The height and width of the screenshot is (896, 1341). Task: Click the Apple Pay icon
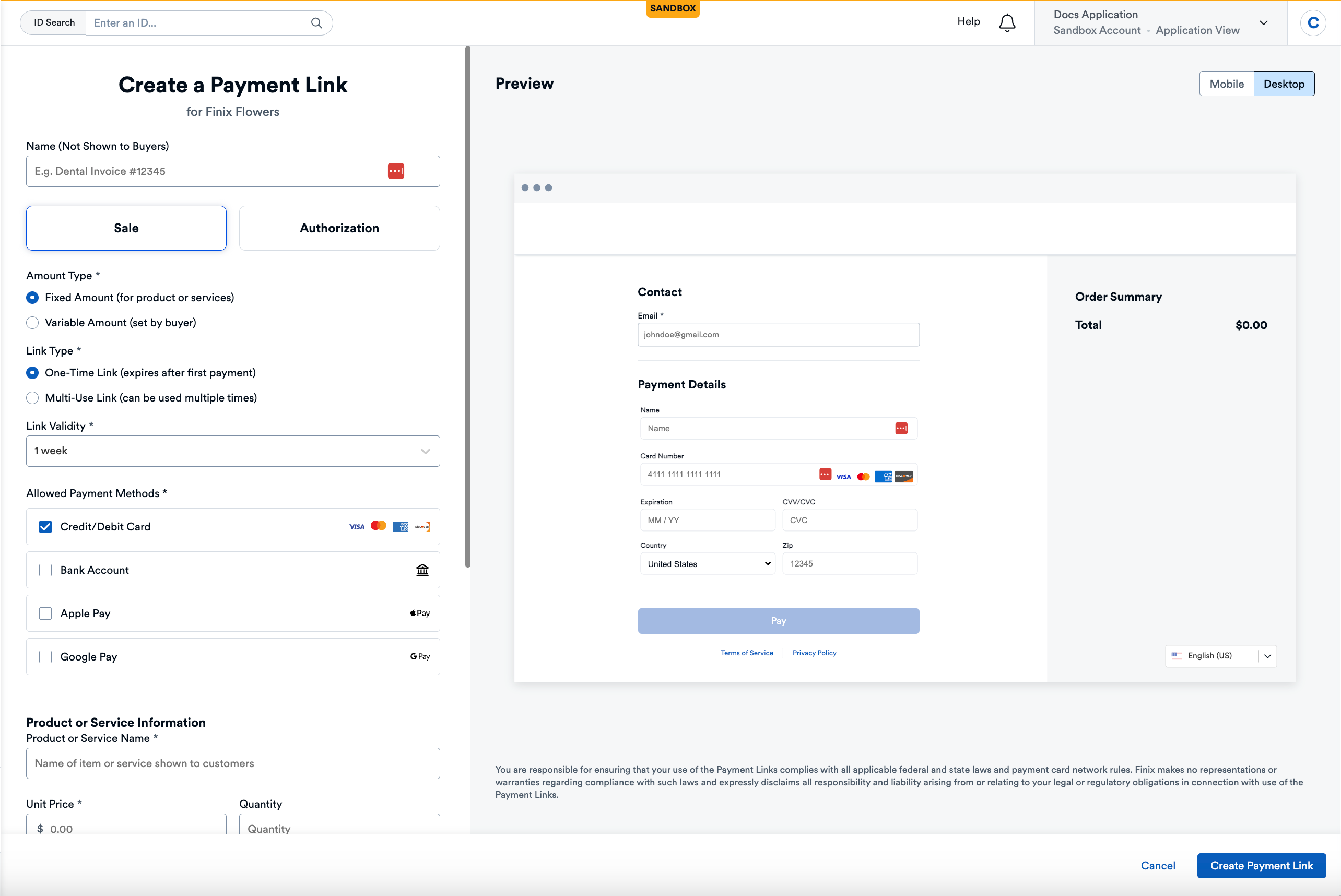[x=419, y=612]
